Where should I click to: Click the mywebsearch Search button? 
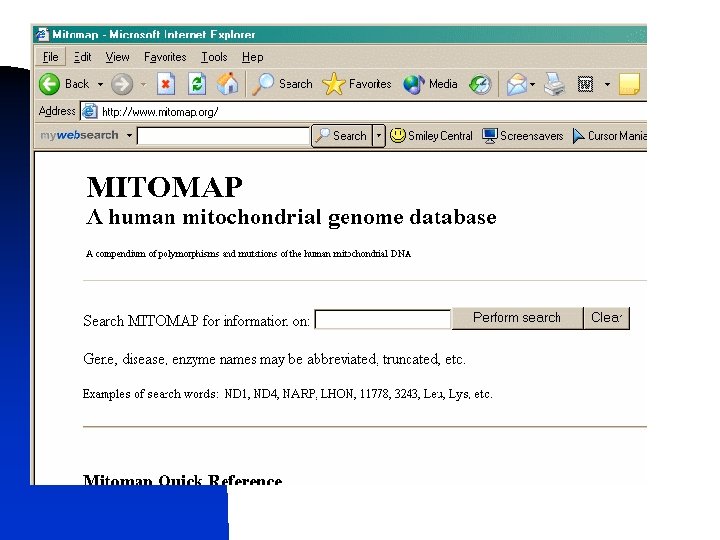(342, 136)
